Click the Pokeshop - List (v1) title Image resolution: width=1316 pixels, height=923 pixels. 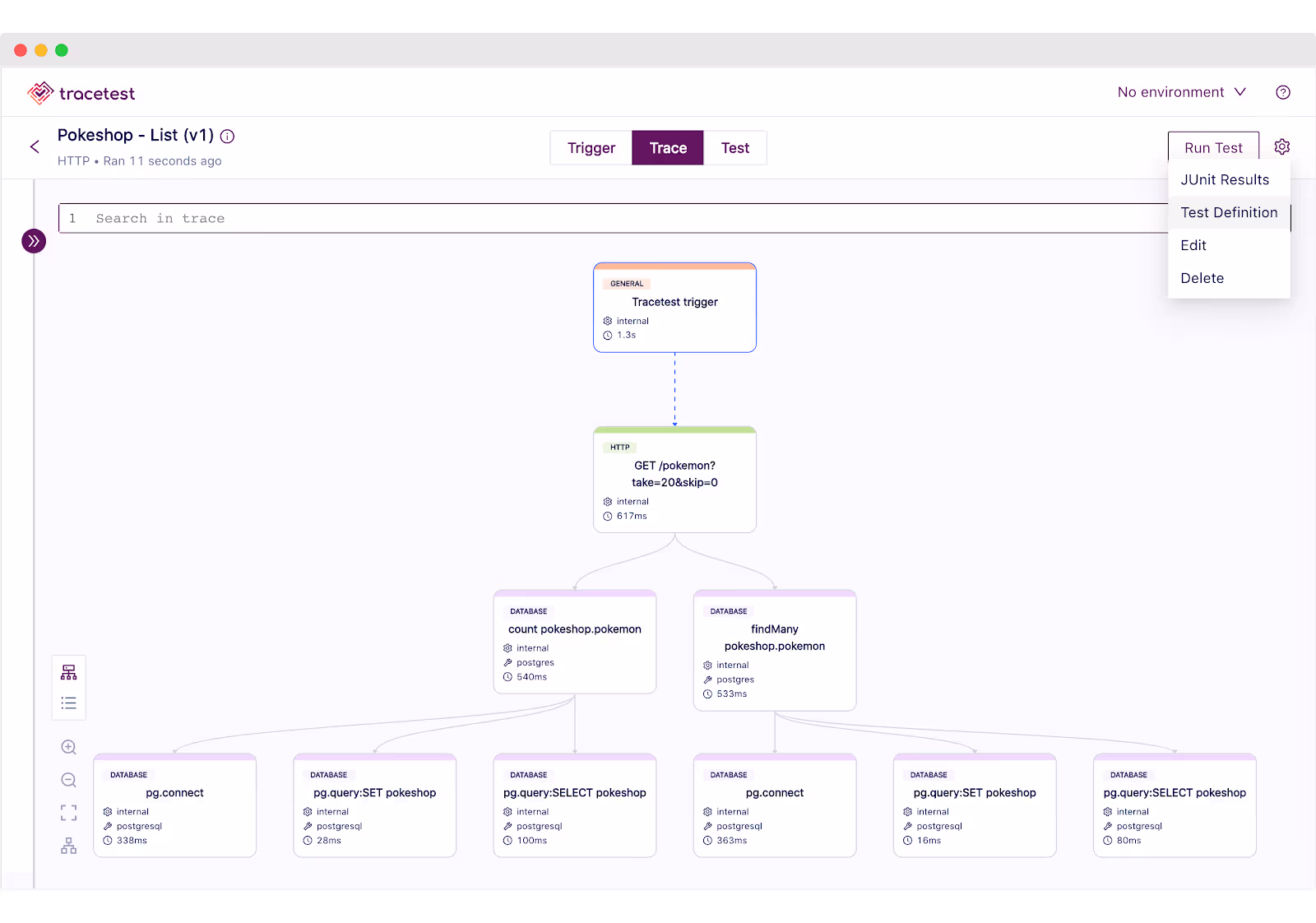(x=136, y=135)
